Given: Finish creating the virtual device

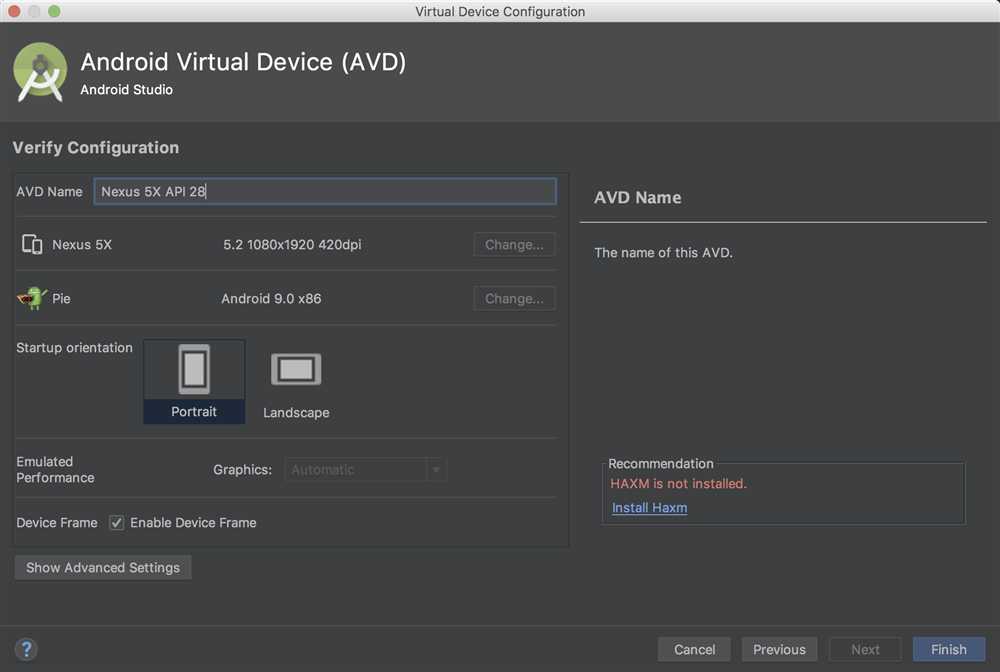Looking at the screenshot, I should pos(948,649).
